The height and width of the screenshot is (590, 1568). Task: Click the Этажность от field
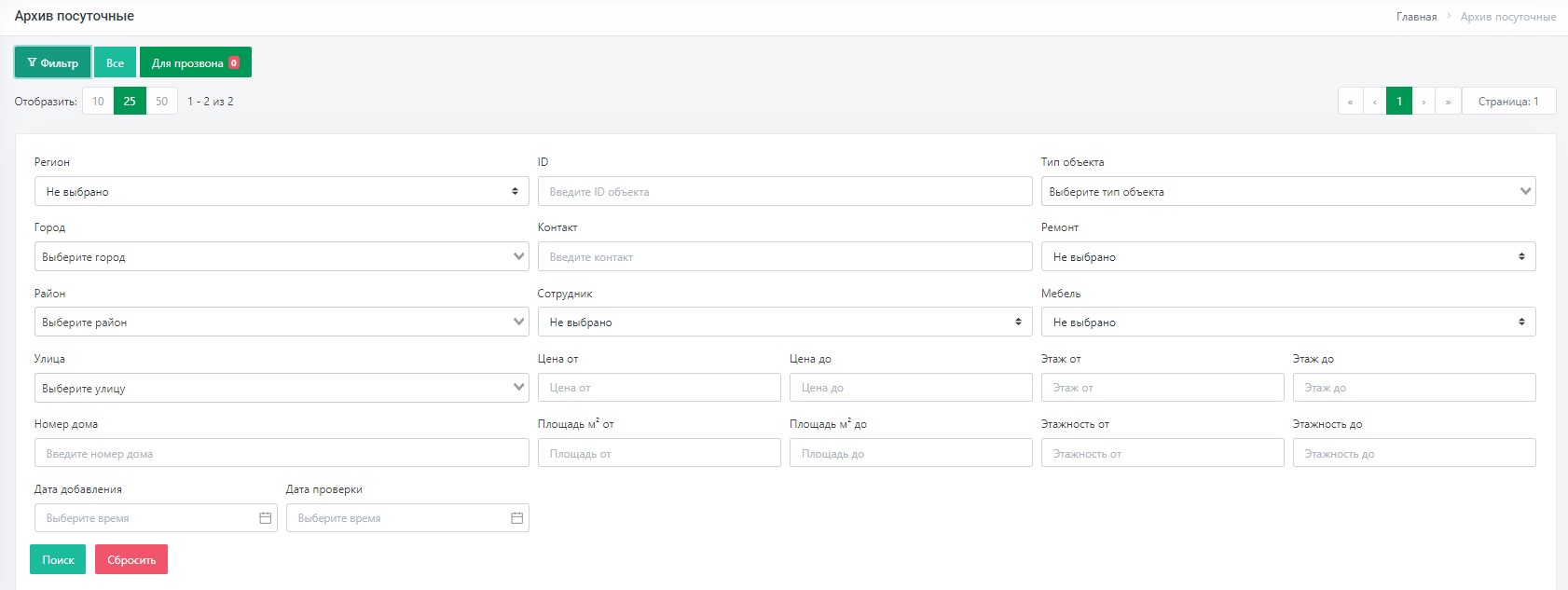click(1162, 453)
